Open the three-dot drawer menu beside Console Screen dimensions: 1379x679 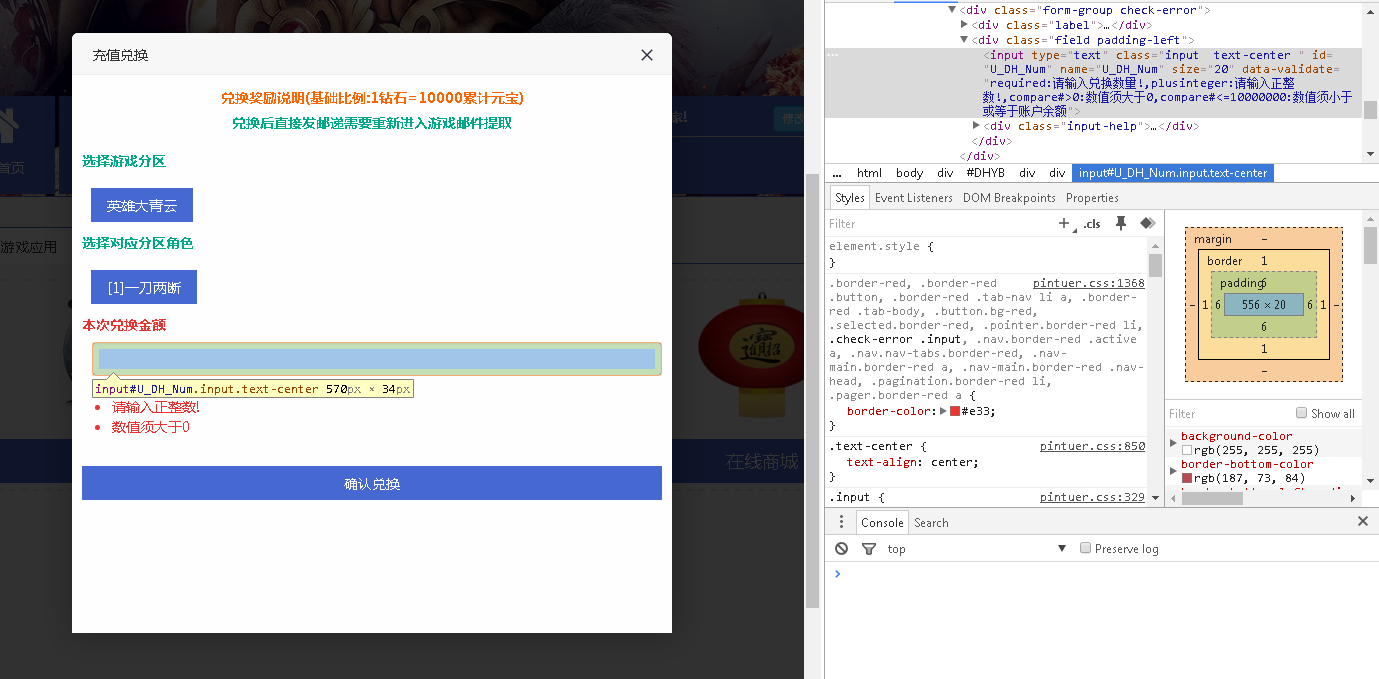click(x=841, y=522)
